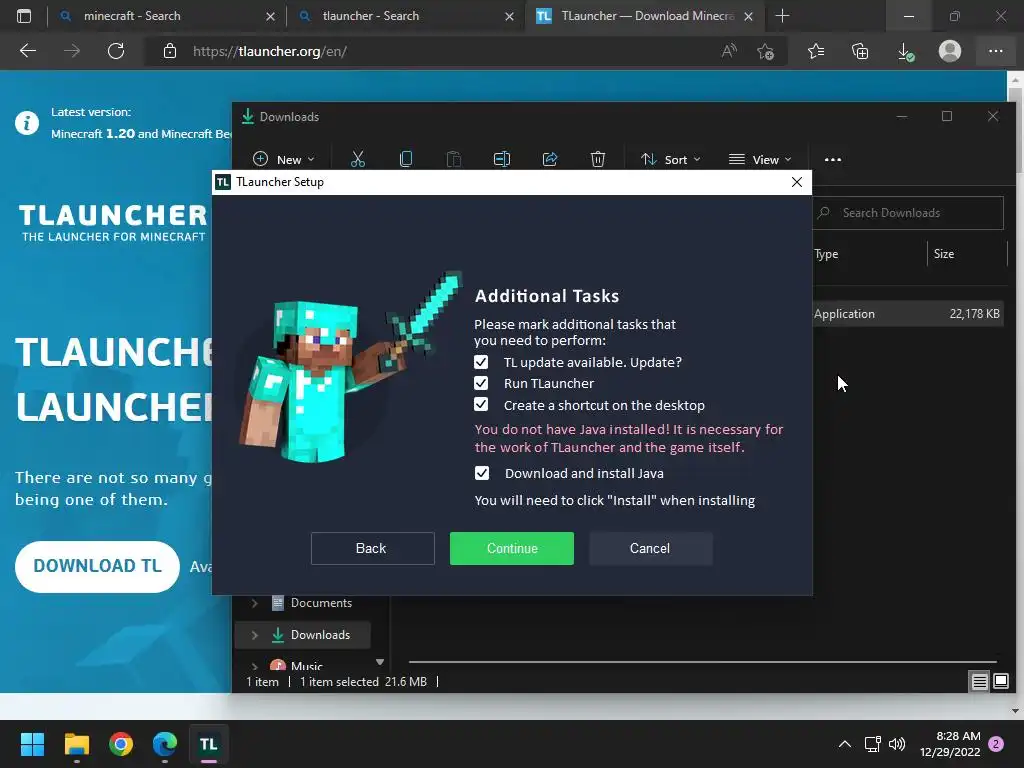
Task: Expand the Downloads tree item
Action: [255, 635]
